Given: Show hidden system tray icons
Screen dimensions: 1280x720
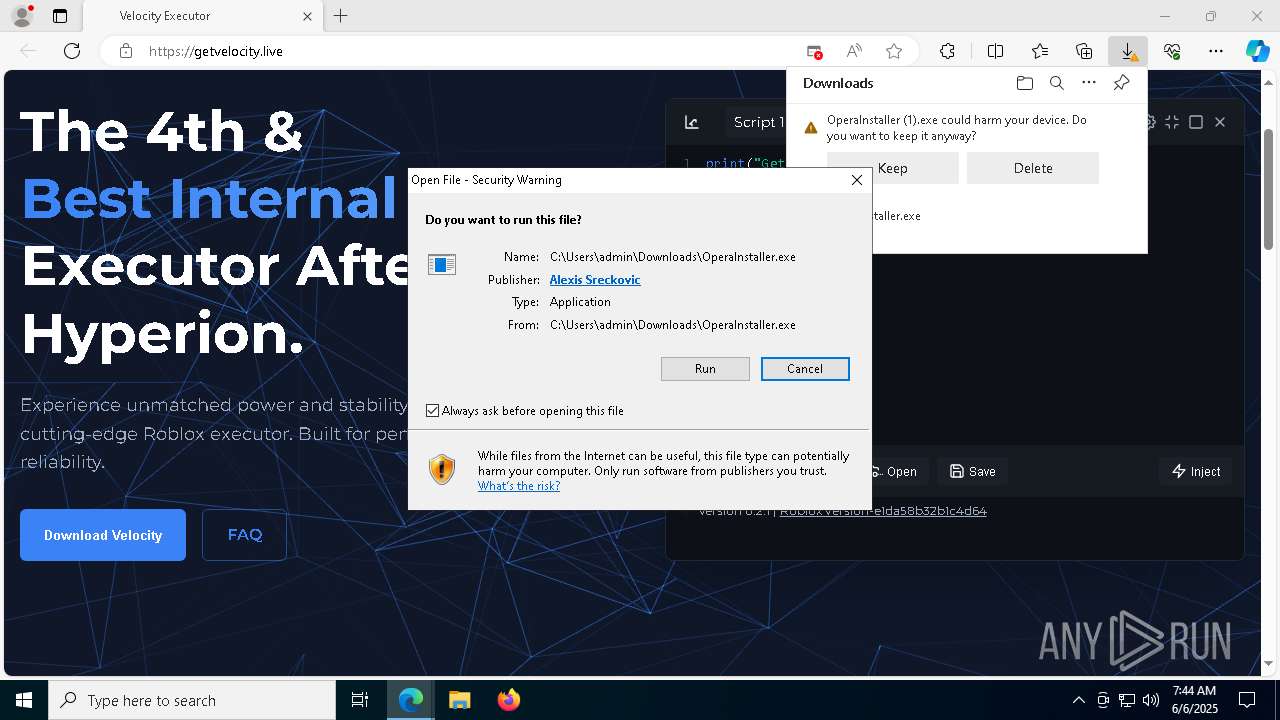Looking at the screenshot, I should click(x=1078, y=700).
